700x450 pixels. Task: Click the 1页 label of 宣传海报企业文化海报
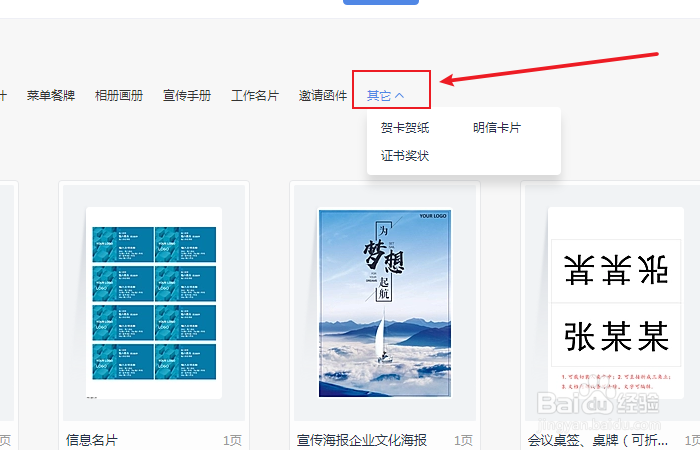463,441
